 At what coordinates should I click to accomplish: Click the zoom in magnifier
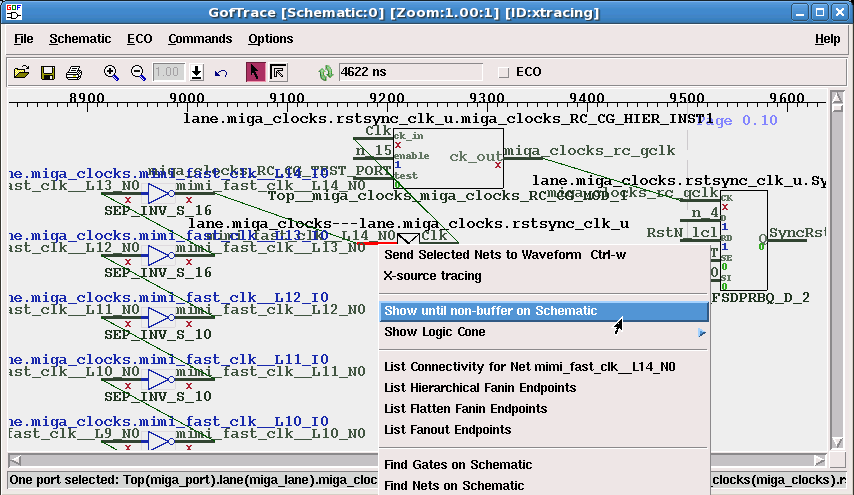(x=111, y=72)
